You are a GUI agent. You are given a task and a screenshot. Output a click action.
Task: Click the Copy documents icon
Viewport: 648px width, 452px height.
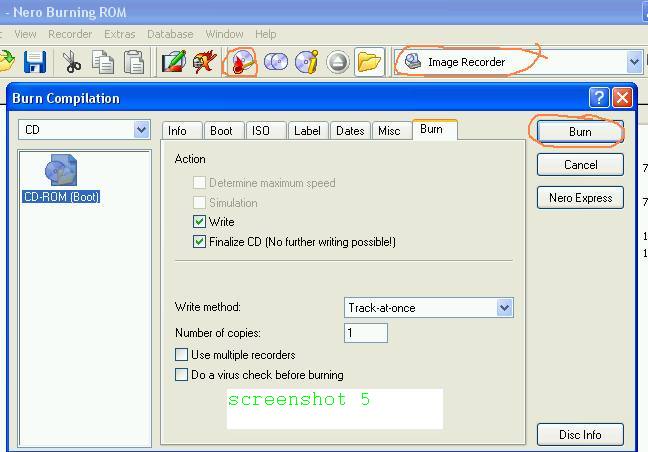point(102,62)
